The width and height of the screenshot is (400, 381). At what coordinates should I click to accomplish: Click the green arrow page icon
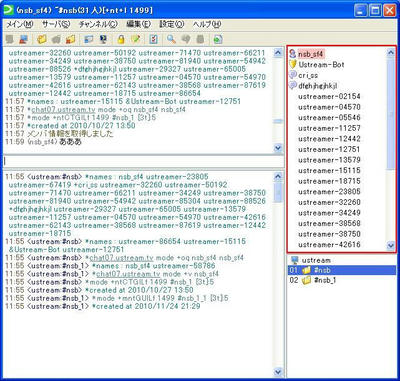coord(218,39)
